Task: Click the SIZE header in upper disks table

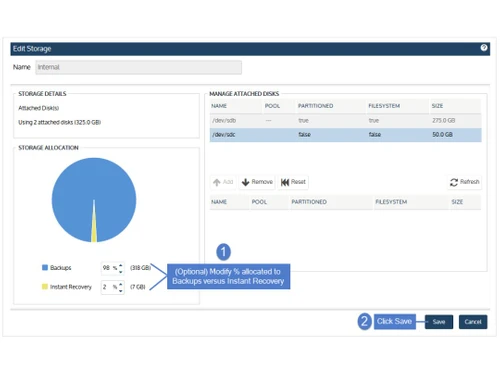Action: point(437,106)
